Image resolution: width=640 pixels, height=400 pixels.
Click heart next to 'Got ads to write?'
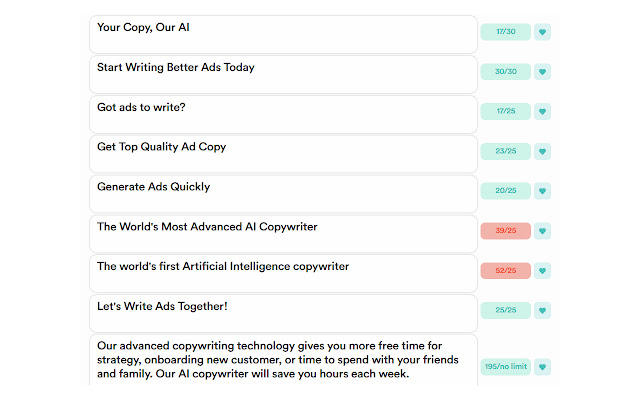click(543, 111)
